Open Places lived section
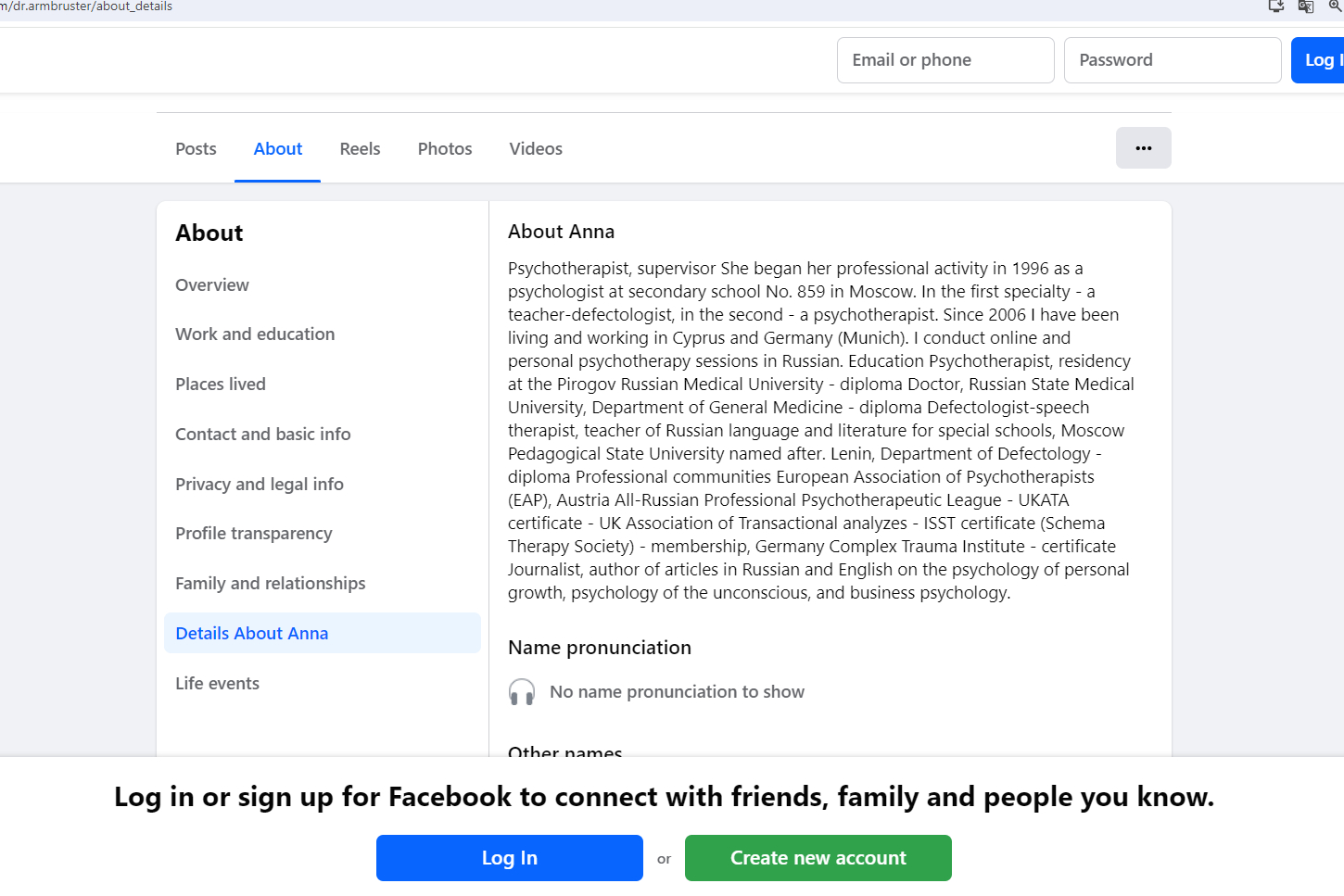This screenshot has width=1344, height=896. [x=221, y=385]
